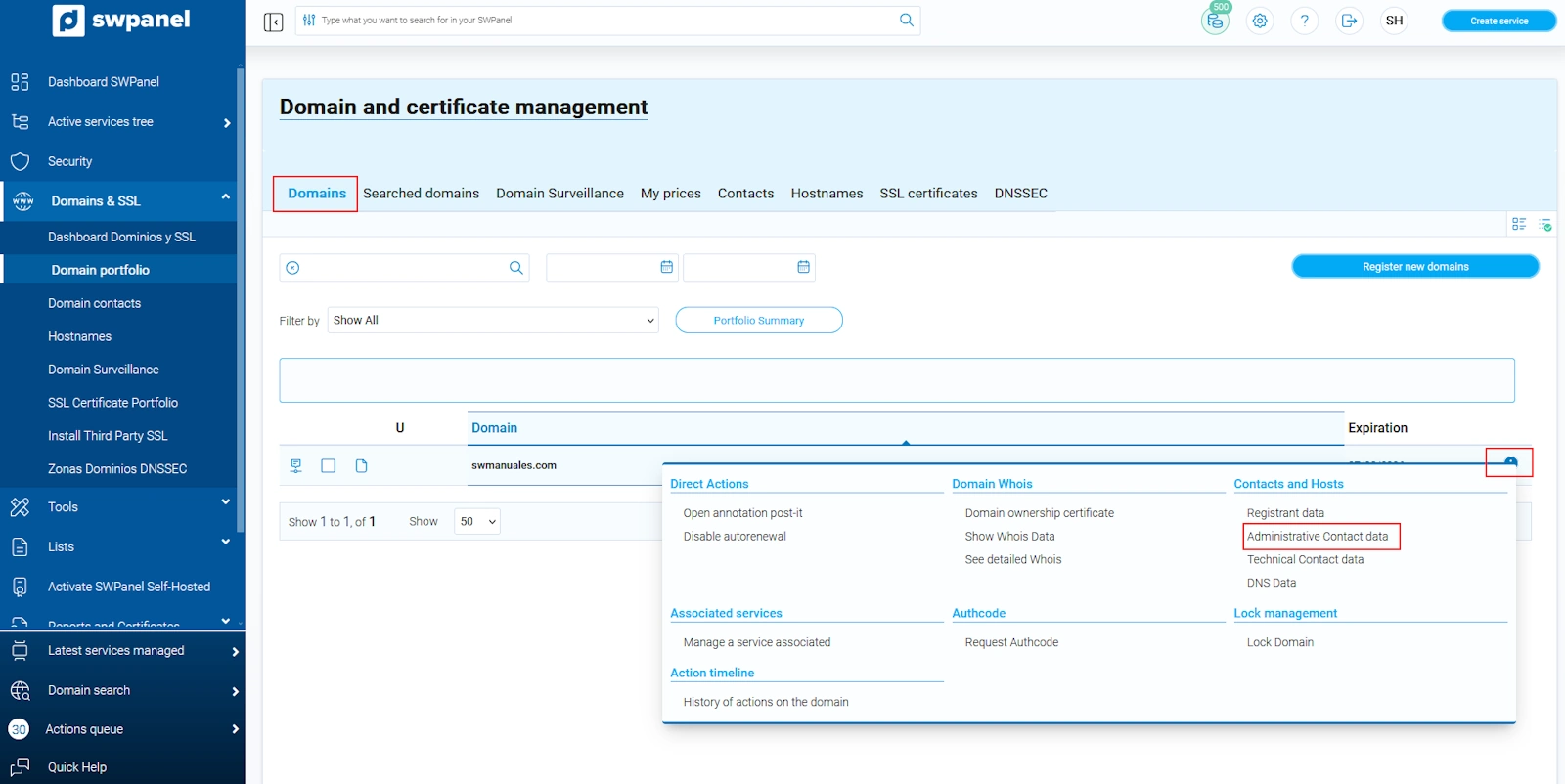The height and width of the screenshot is (784, 1565).
Task: Open the 'Filter by' Show All dropdown
Action: pos(493,321)
